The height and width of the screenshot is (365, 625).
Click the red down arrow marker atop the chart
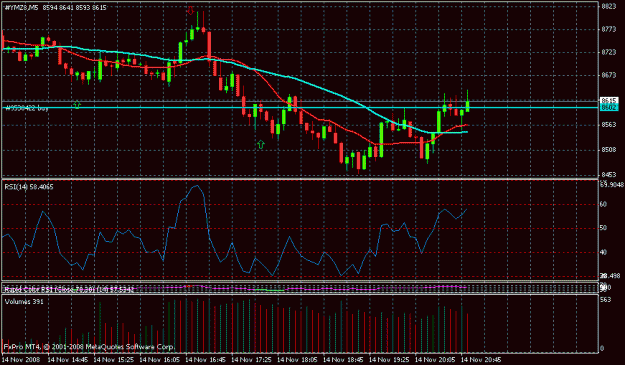pos(191,10)
